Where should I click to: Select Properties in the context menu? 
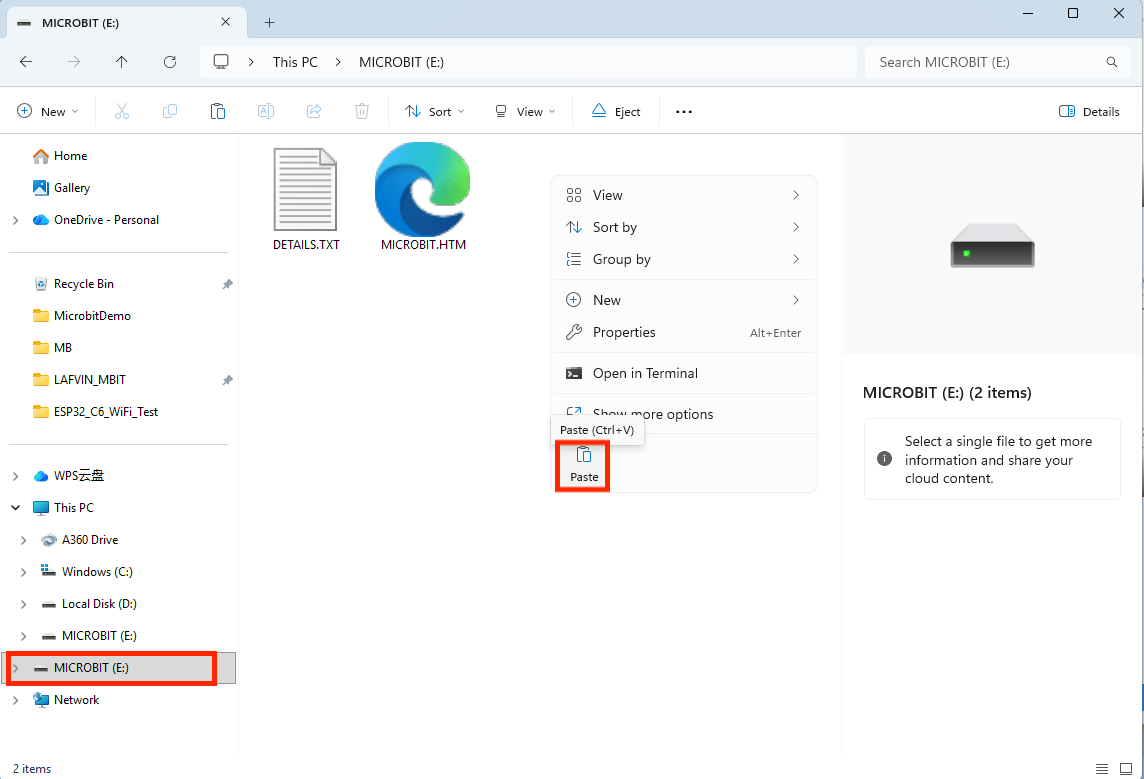pyautogui.click(x=684, y=333)
